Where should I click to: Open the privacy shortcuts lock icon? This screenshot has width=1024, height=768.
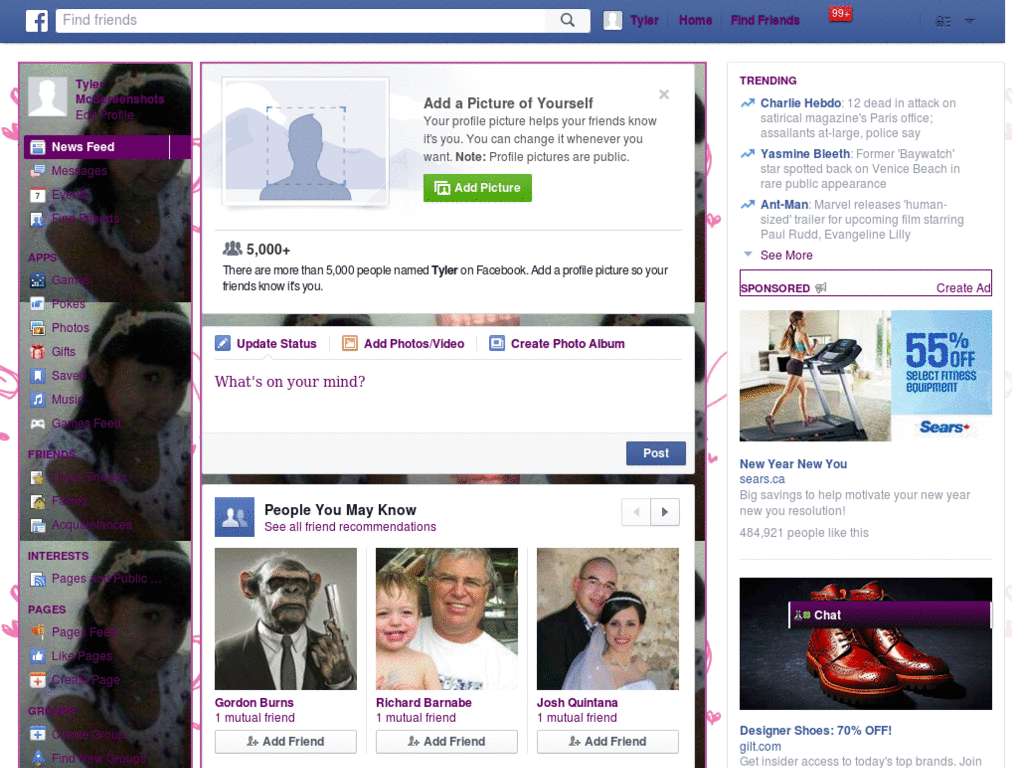click(942, 21)
